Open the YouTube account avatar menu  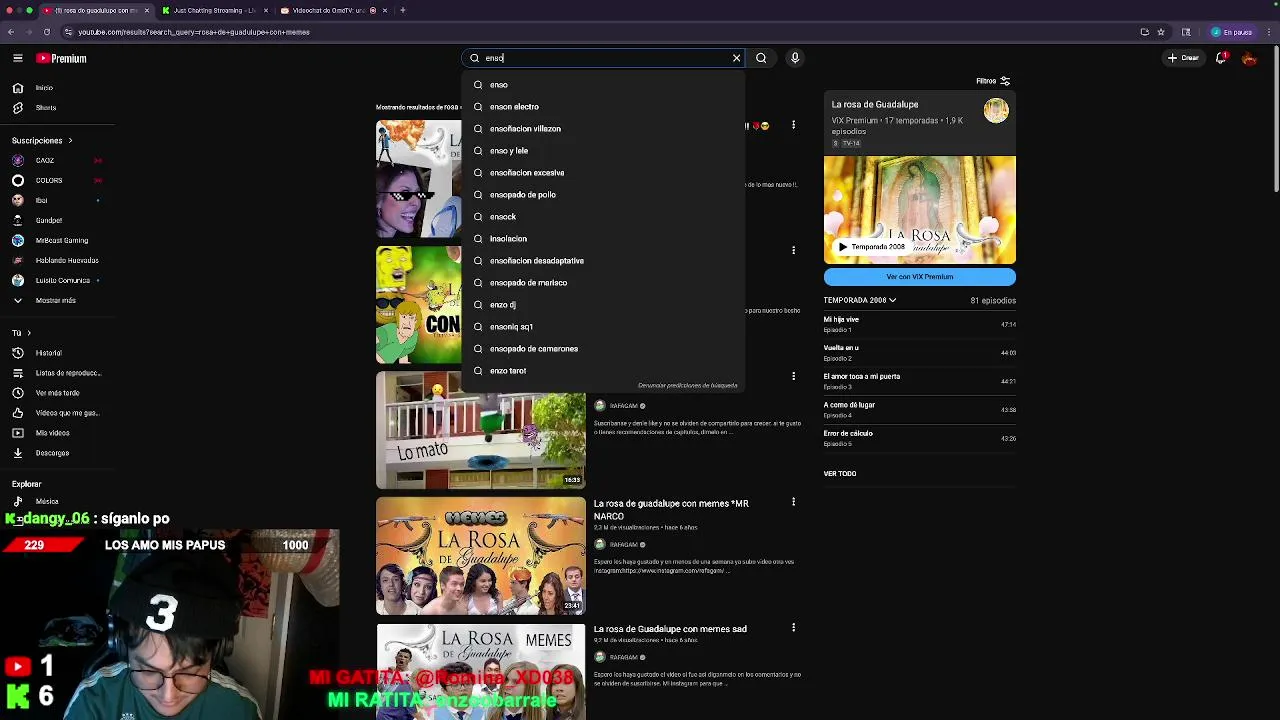[1249, 58]
